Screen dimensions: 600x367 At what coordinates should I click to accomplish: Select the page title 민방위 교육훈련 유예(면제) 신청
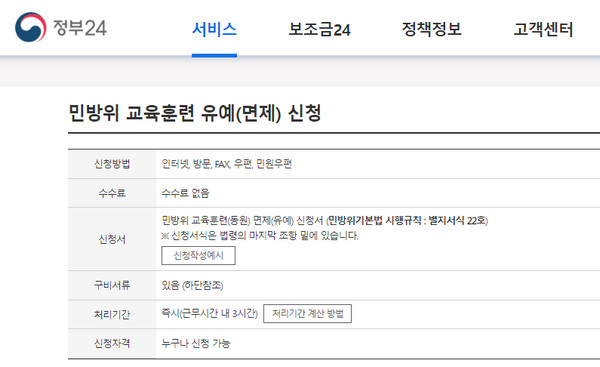coord(195,113)
